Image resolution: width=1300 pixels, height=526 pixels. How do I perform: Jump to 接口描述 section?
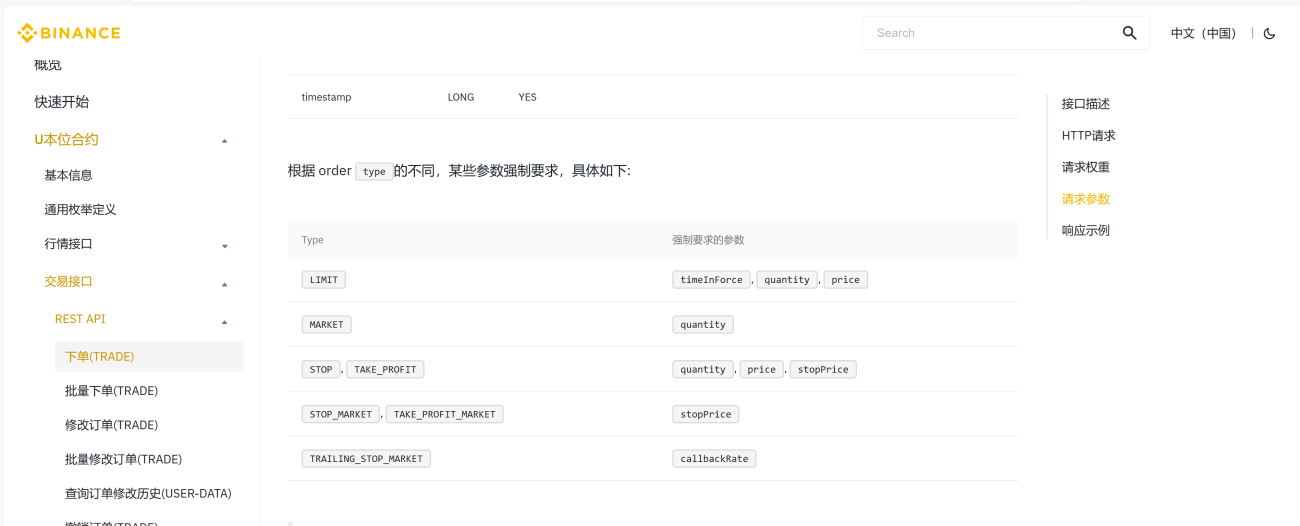coord(1086,104)
